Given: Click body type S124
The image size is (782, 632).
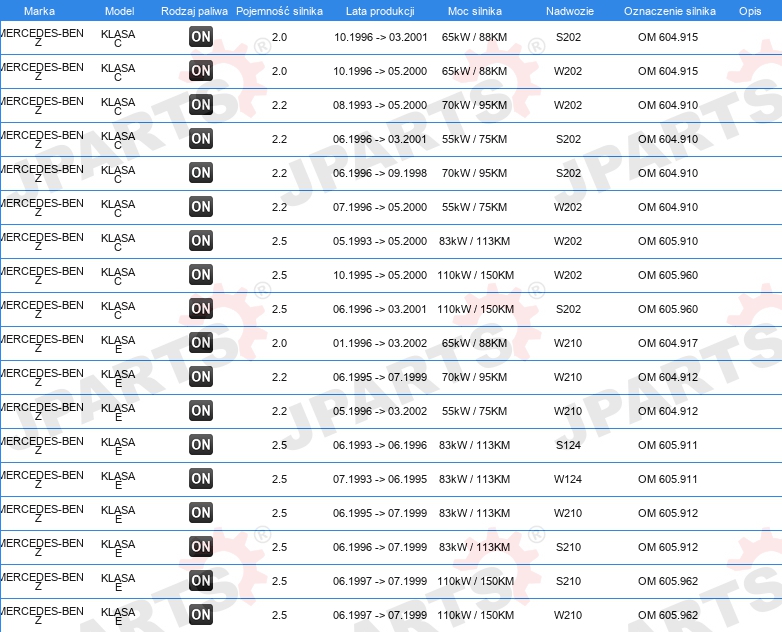Looking at the screenshot, I should coord(569,445).
